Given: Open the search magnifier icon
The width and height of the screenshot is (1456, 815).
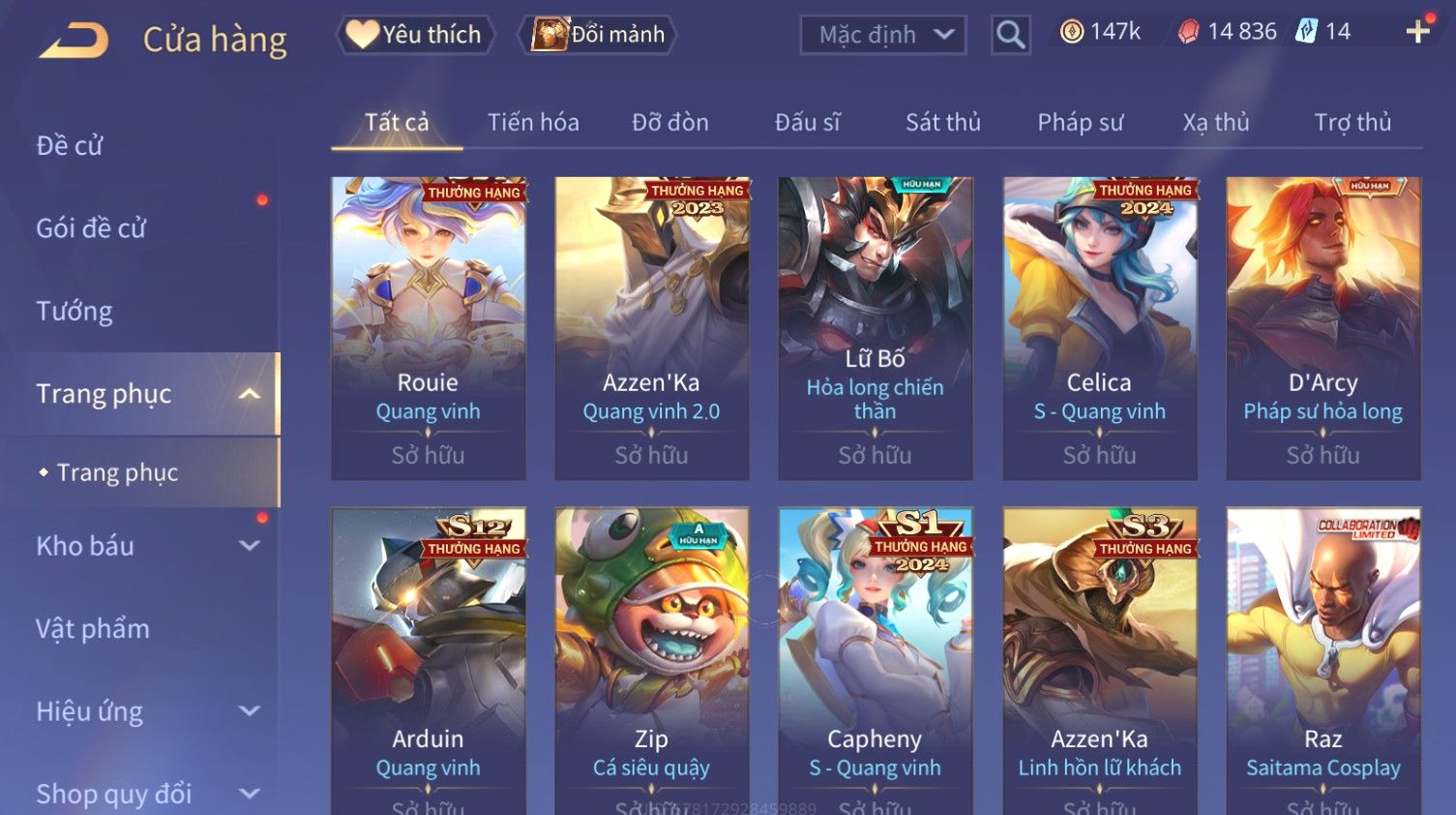Looking at the screenshot, I should tap(1010, 35).
